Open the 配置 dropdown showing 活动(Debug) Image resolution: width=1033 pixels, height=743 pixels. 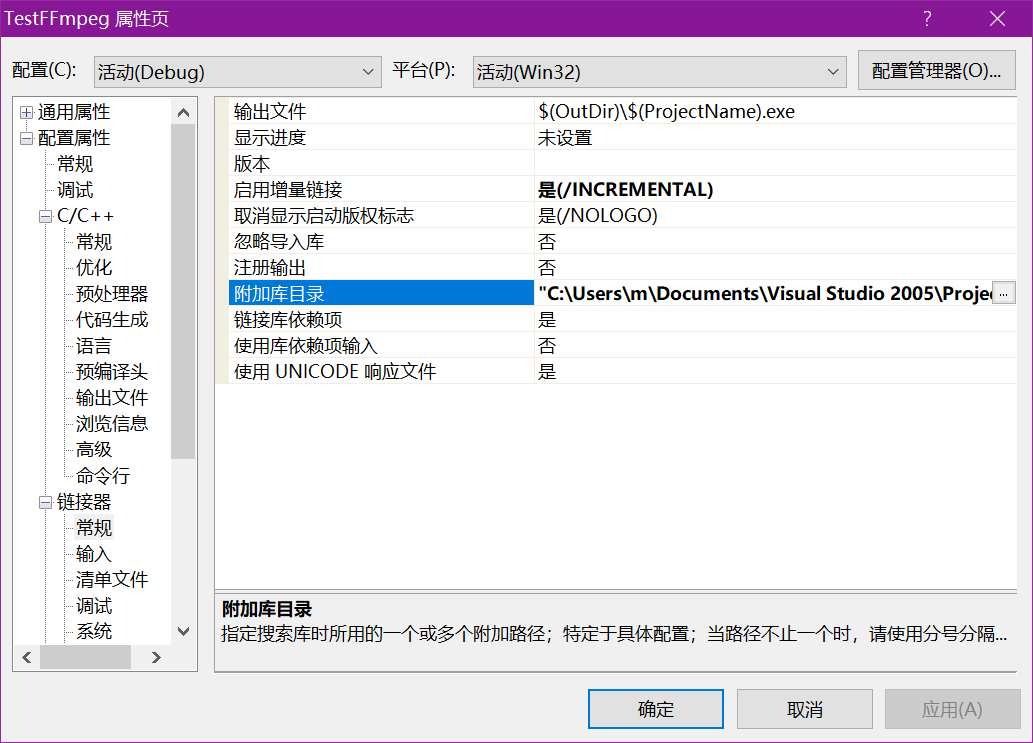pos(237,72)
